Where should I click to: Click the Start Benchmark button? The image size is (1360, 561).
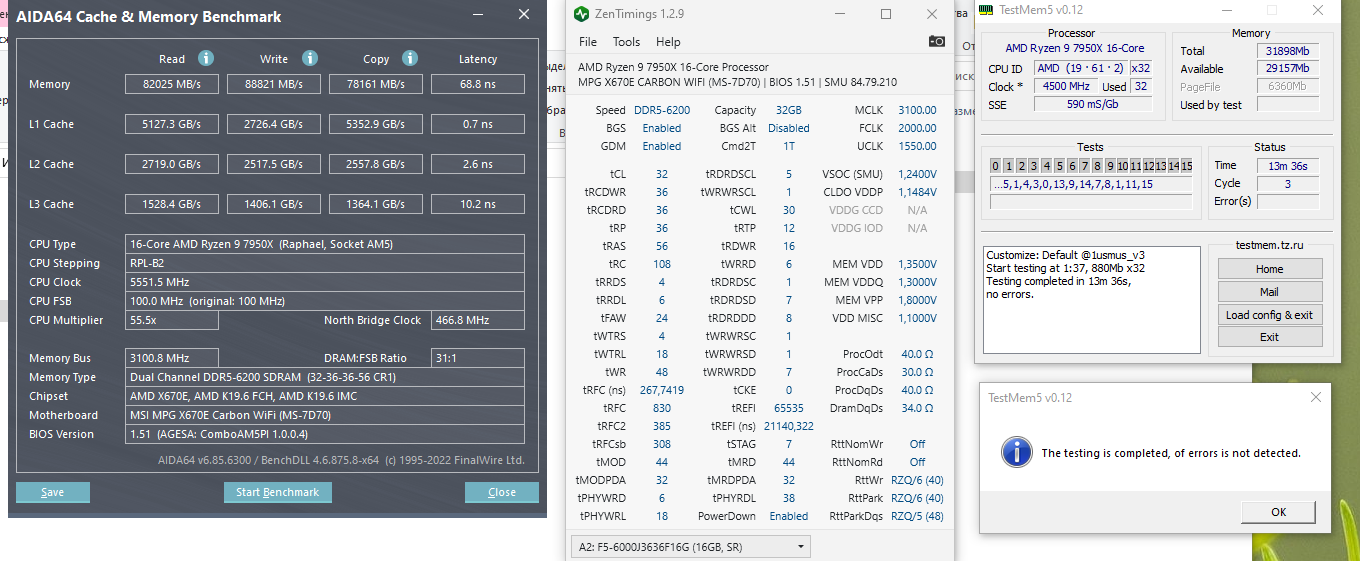point(277,492)
